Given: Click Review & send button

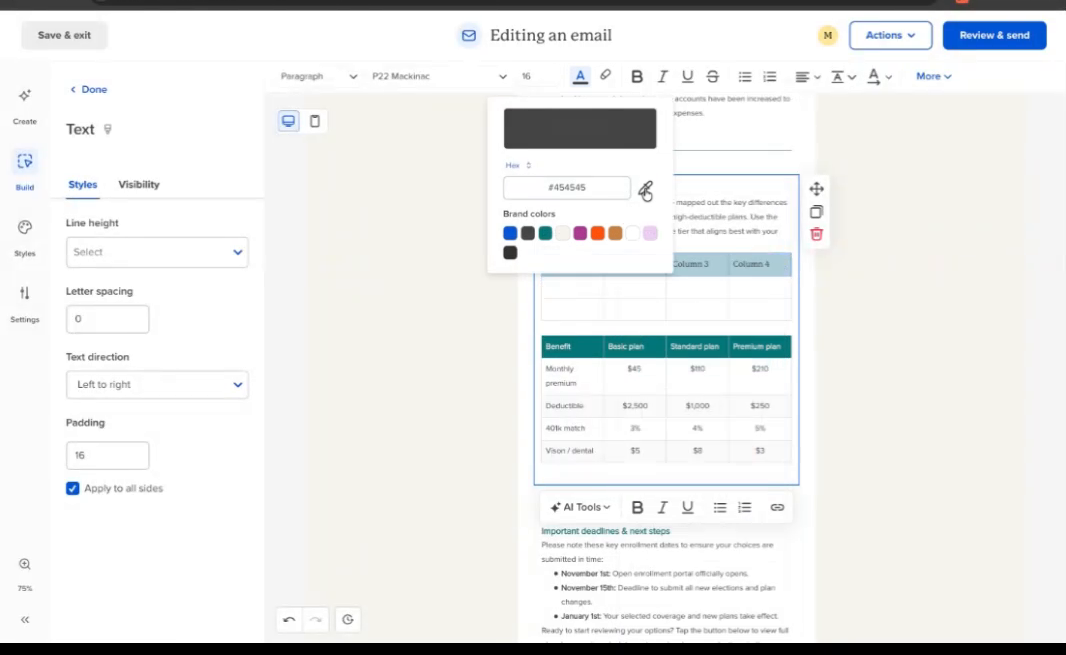Looking at the screenshot, I should [994, 35].
